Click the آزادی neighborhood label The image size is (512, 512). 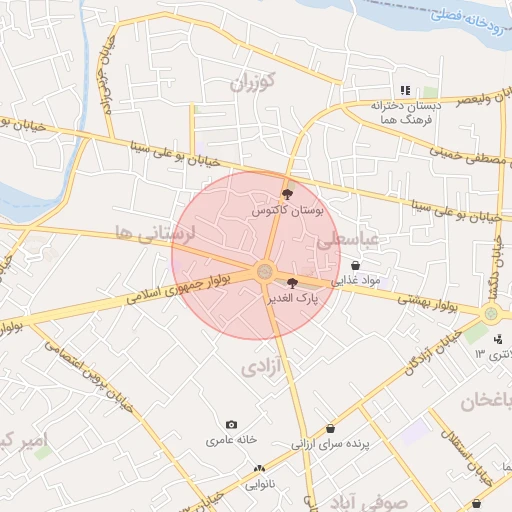click(x=261, y=369)
